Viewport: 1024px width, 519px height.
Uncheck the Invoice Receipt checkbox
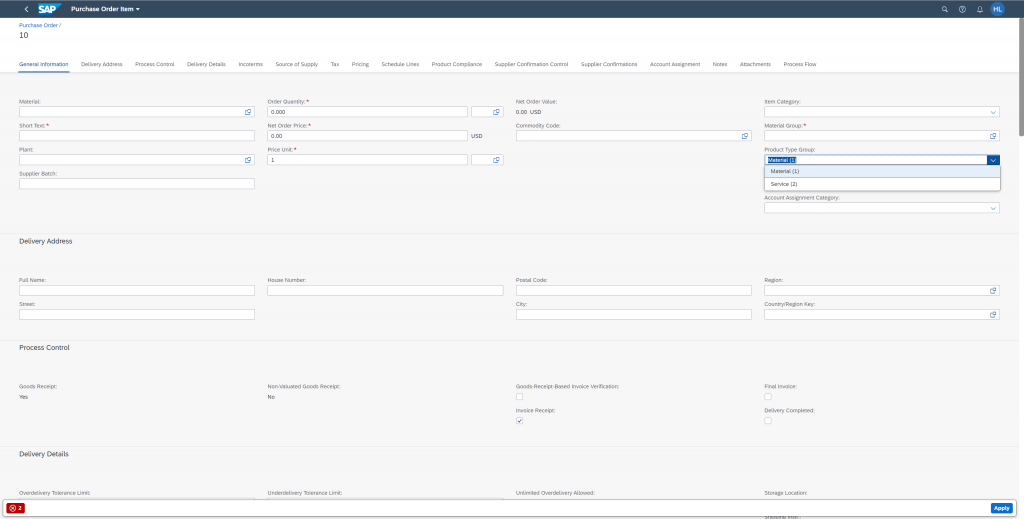pyautogui.click(x=520, y=421)
